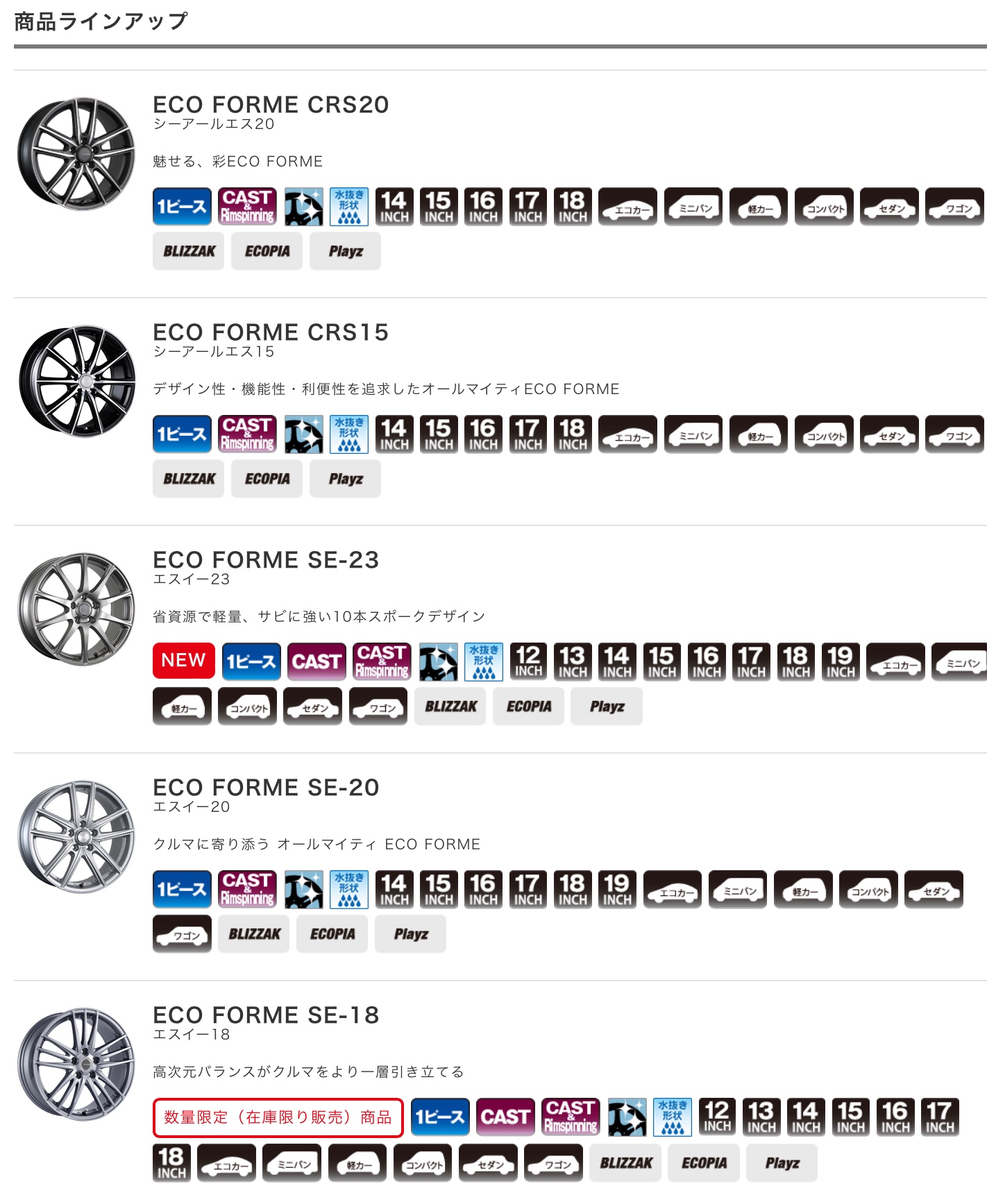Click the 軽カー icon under ECO FORME SE-23
Viewport: 987px width, 1204px height.
182,706
